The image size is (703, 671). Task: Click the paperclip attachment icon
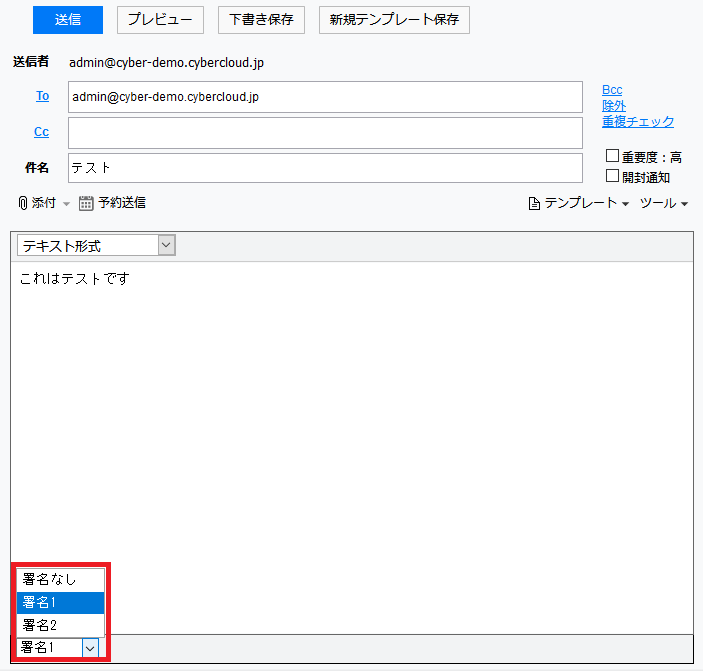pos(23,203)
